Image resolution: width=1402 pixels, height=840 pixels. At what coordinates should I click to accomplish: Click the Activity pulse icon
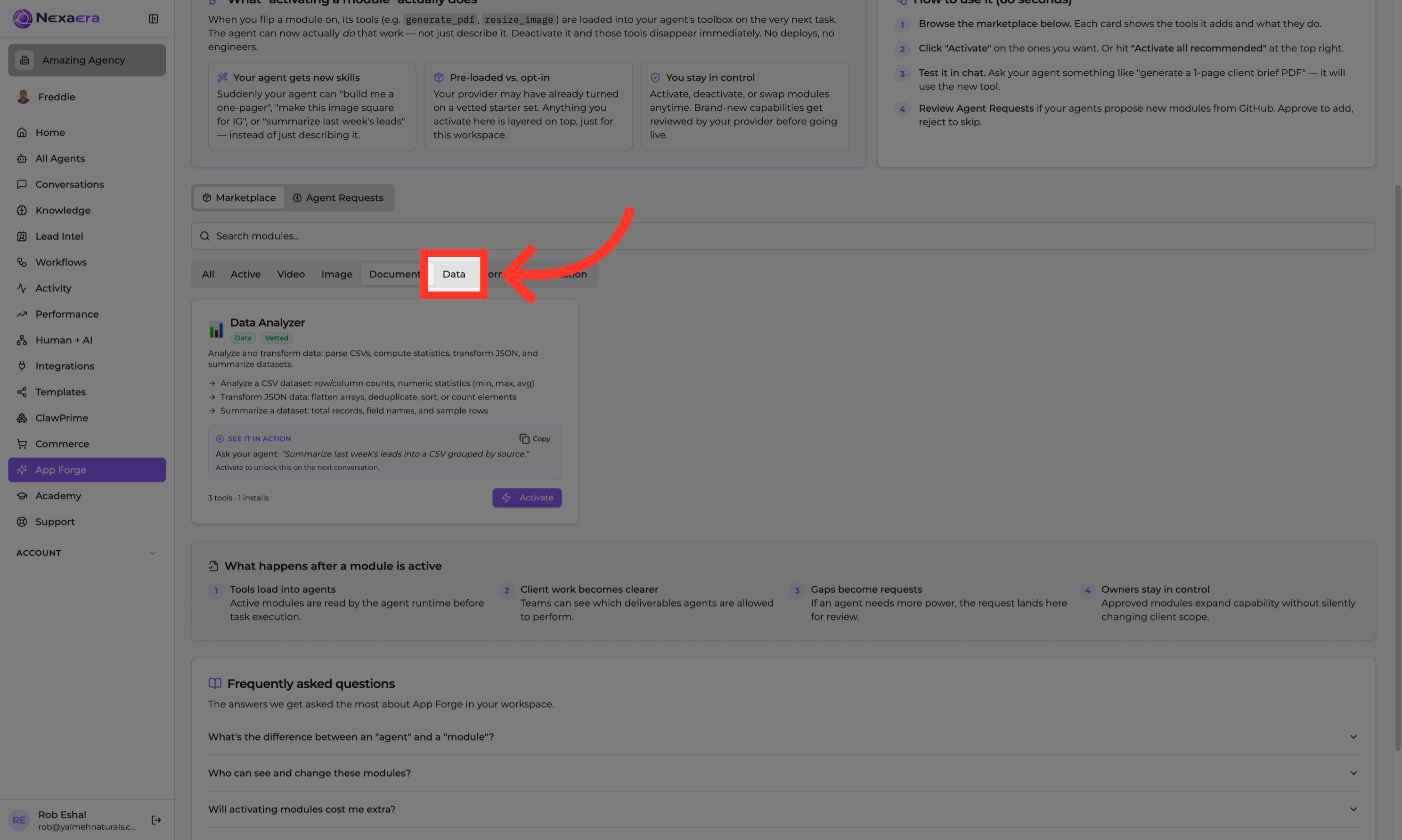click(x=22, y=288)
